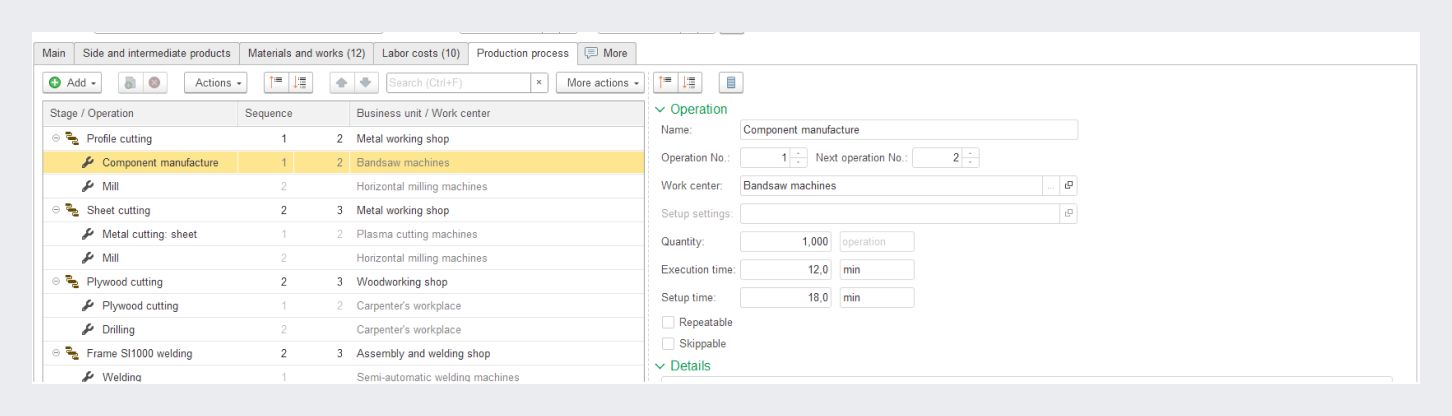This screenshot has width=1452, height=416.
Task: Click wrench icon of Drilling row
Action: click(x=88, y=330)
